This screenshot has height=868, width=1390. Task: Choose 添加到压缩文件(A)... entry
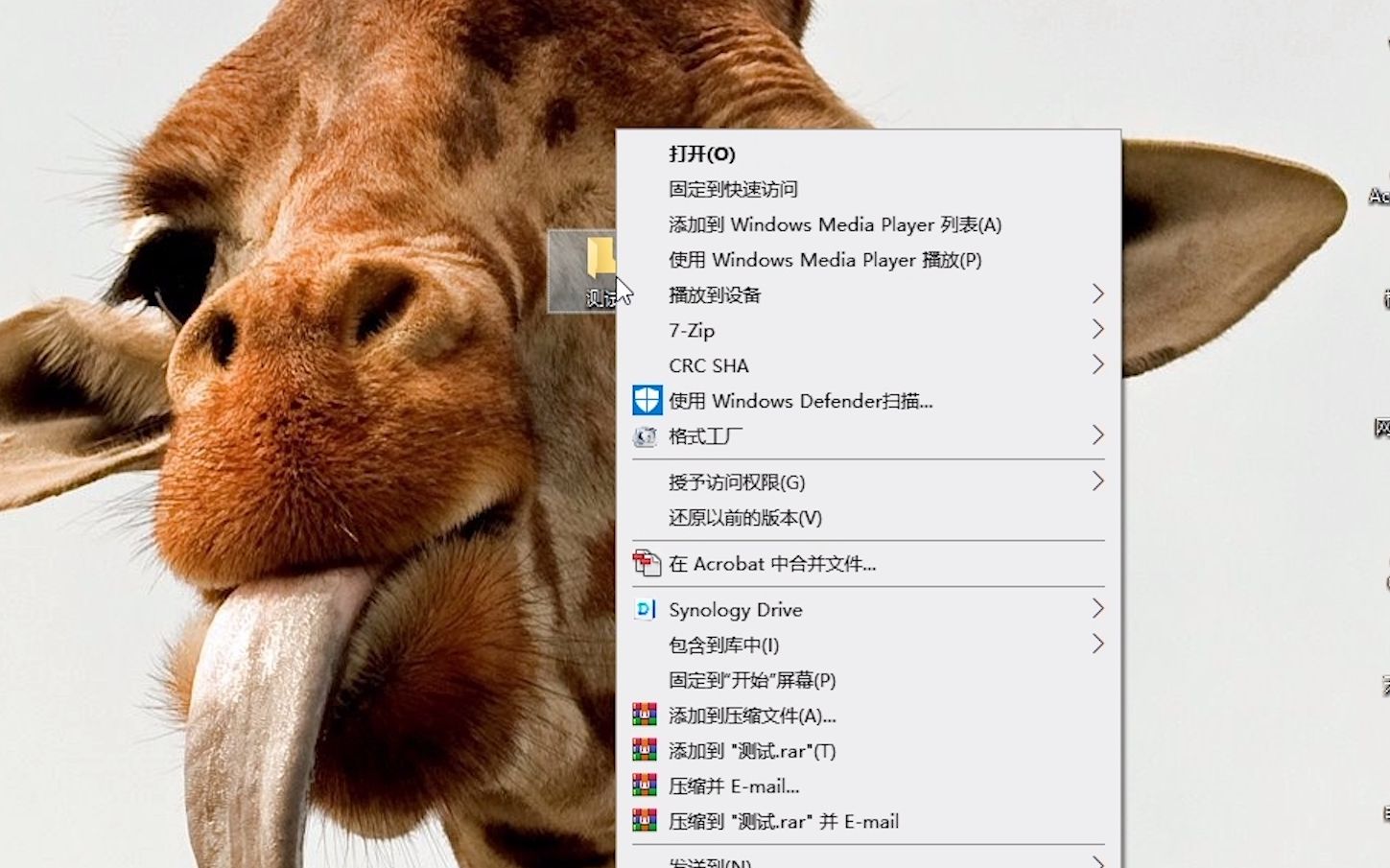(868, 716)
